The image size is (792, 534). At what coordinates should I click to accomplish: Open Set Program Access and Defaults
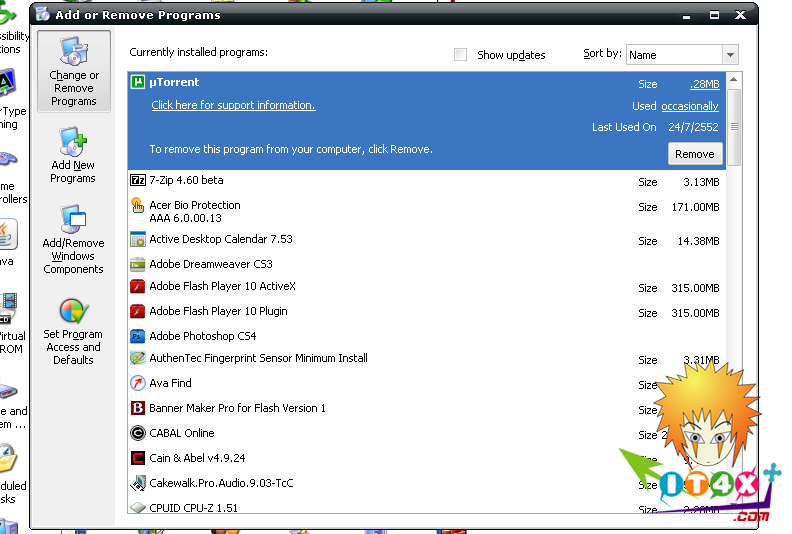pyautogui.click(x=73, y=331)
